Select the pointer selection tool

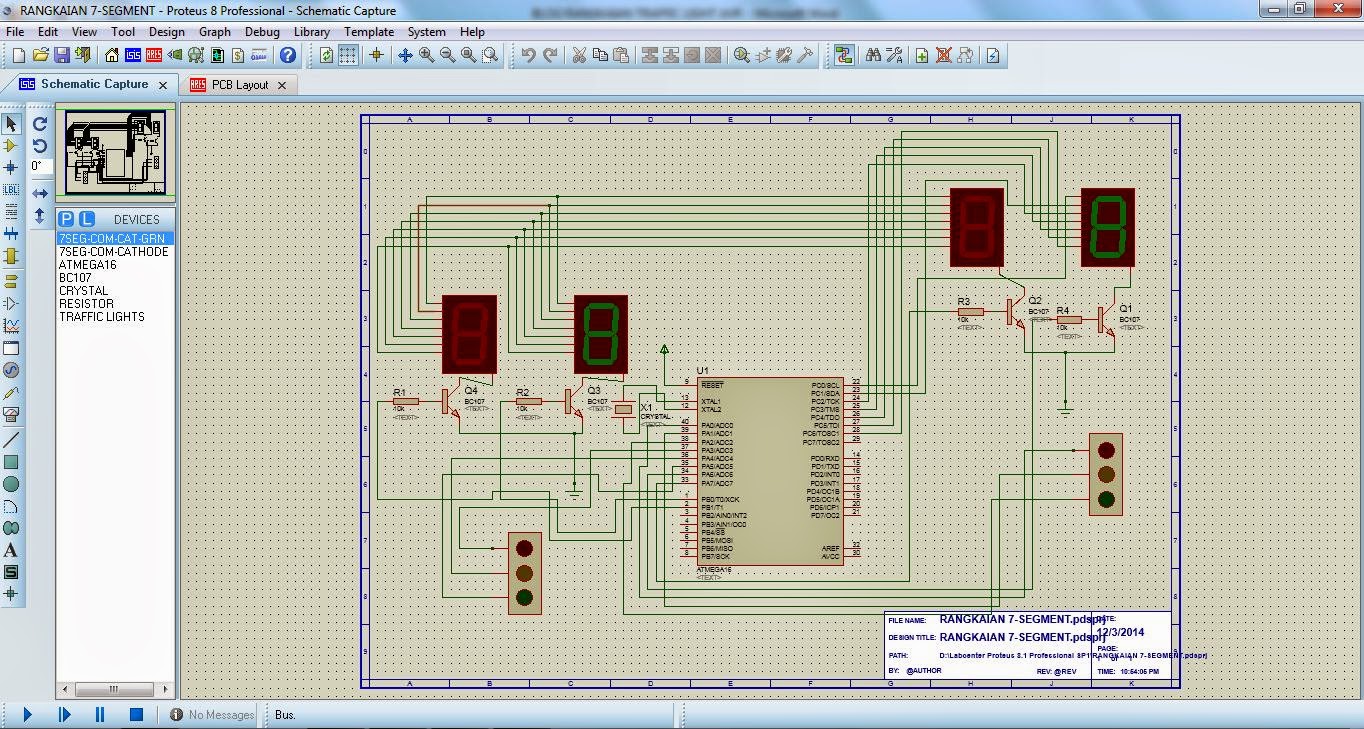pyautogui.click(x=12, y=123)
